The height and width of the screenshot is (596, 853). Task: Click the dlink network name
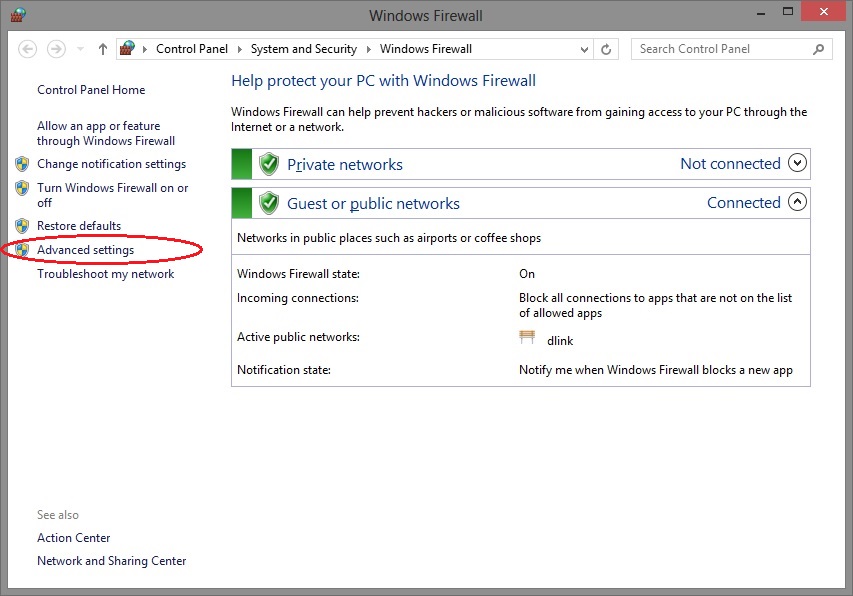coord(560,341)
